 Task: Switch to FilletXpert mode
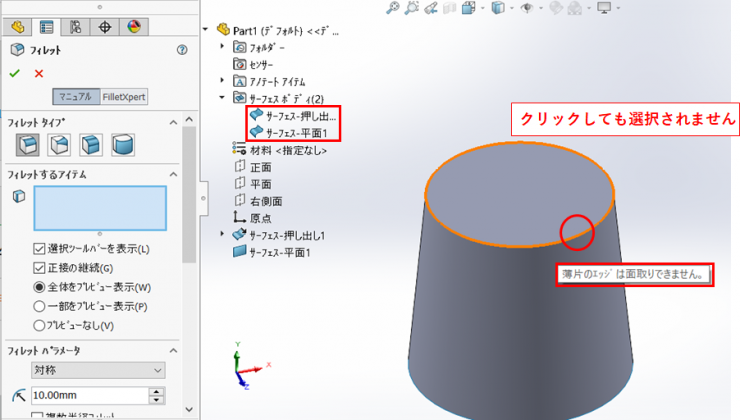124,97
